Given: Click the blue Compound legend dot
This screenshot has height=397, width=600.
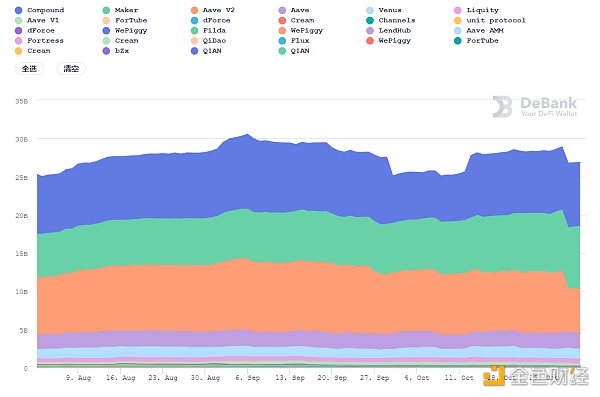Looking at the screenshot, I should coord(18,10).
